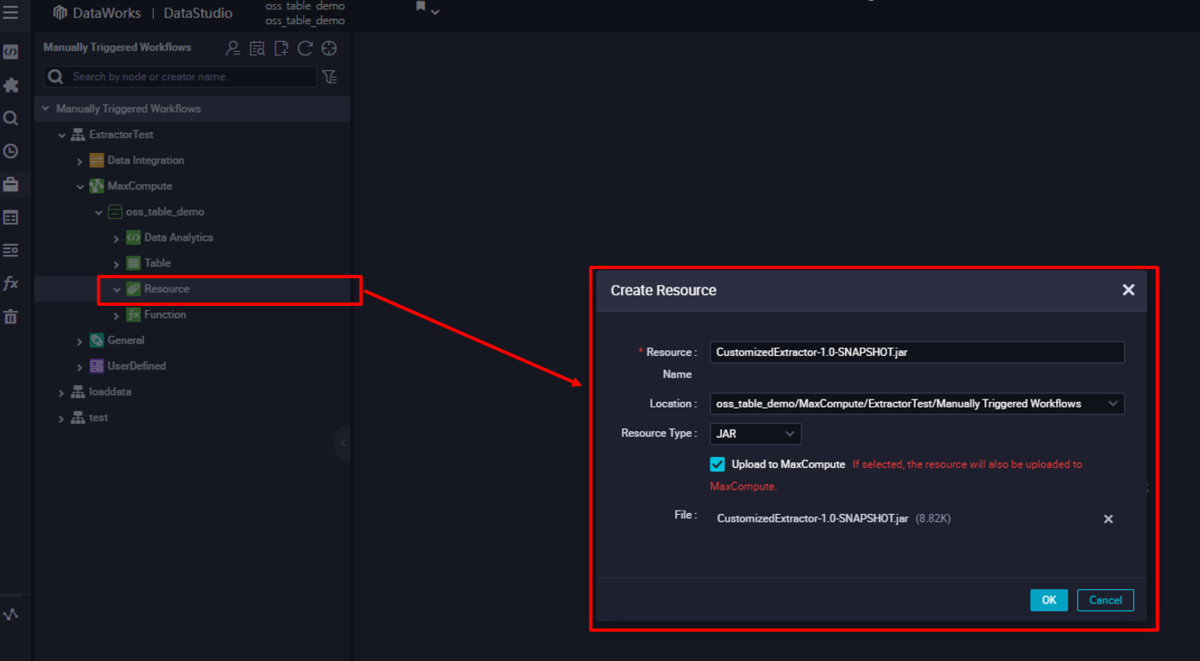The image size is (1200, 661).
Task: Click the code search icon in panel header
Action: pos(257,48)
